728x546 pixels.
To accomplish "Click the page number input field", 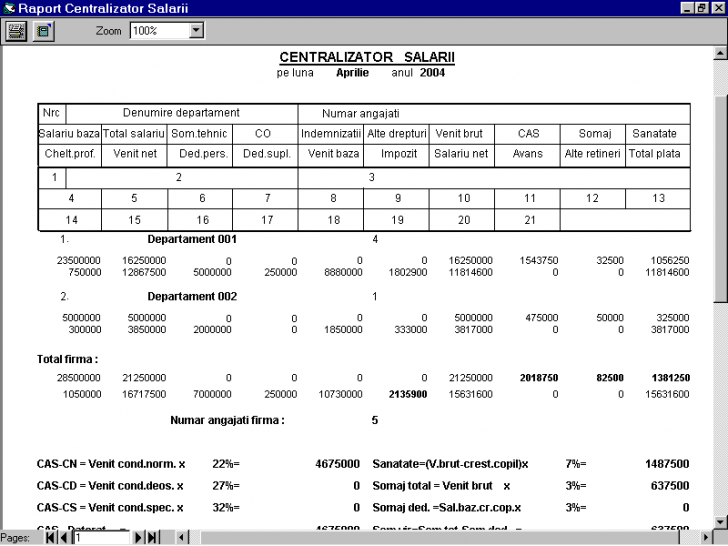I will click(x=101, y=538).
